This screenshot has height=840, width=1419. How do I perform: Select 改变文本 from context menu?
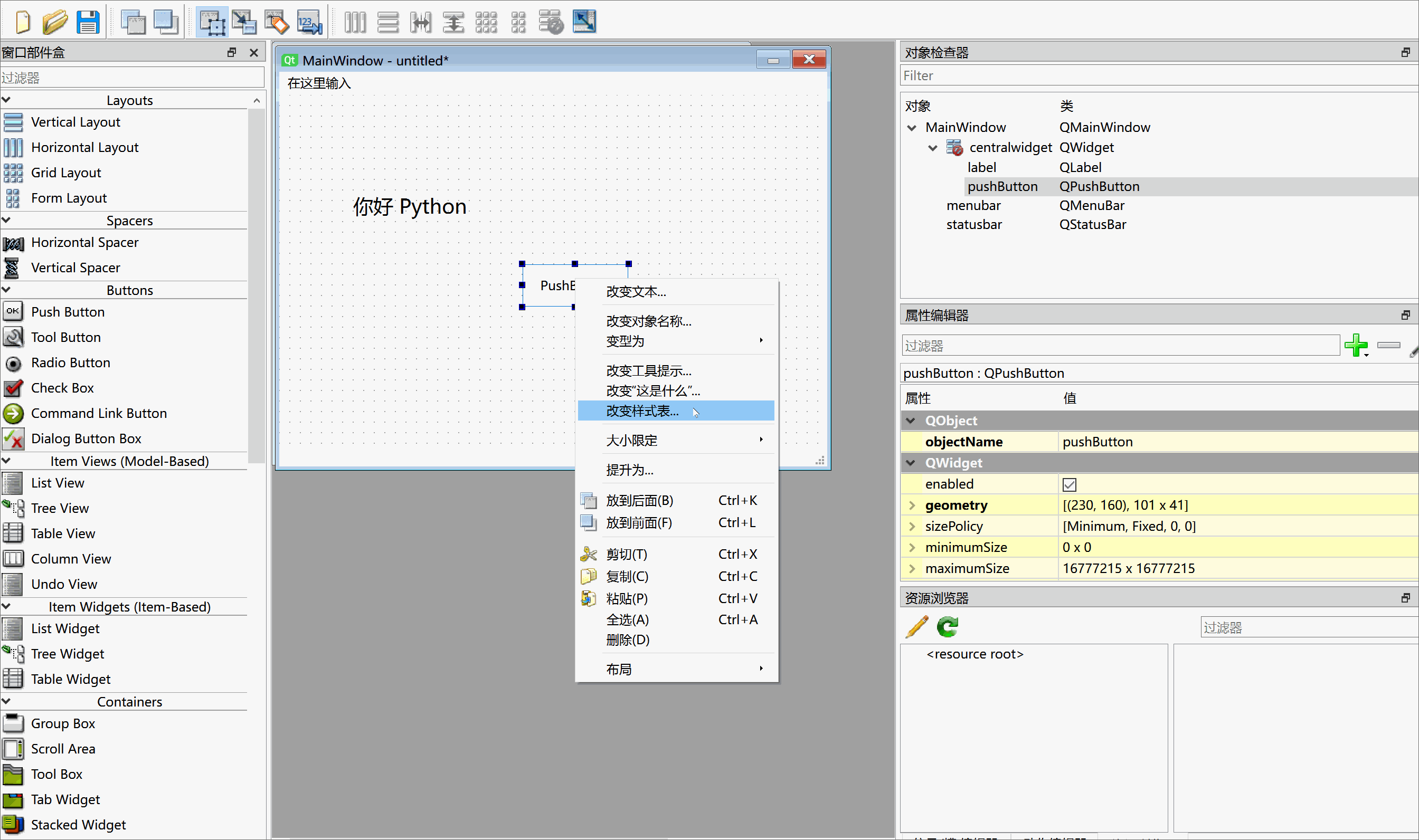click(636, 291)
